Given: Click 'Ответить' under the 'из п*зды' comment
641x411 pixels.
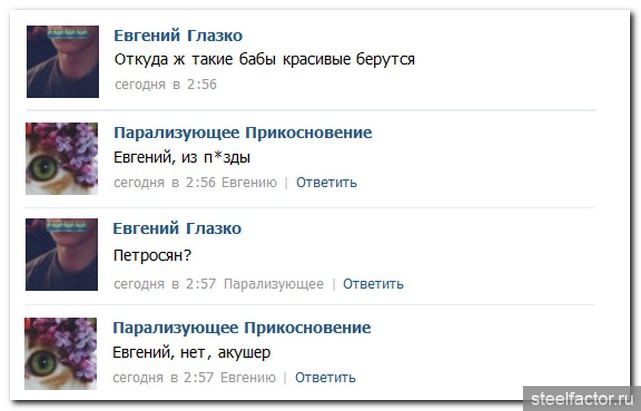Looking at the screenshot, I should [326, 182].
